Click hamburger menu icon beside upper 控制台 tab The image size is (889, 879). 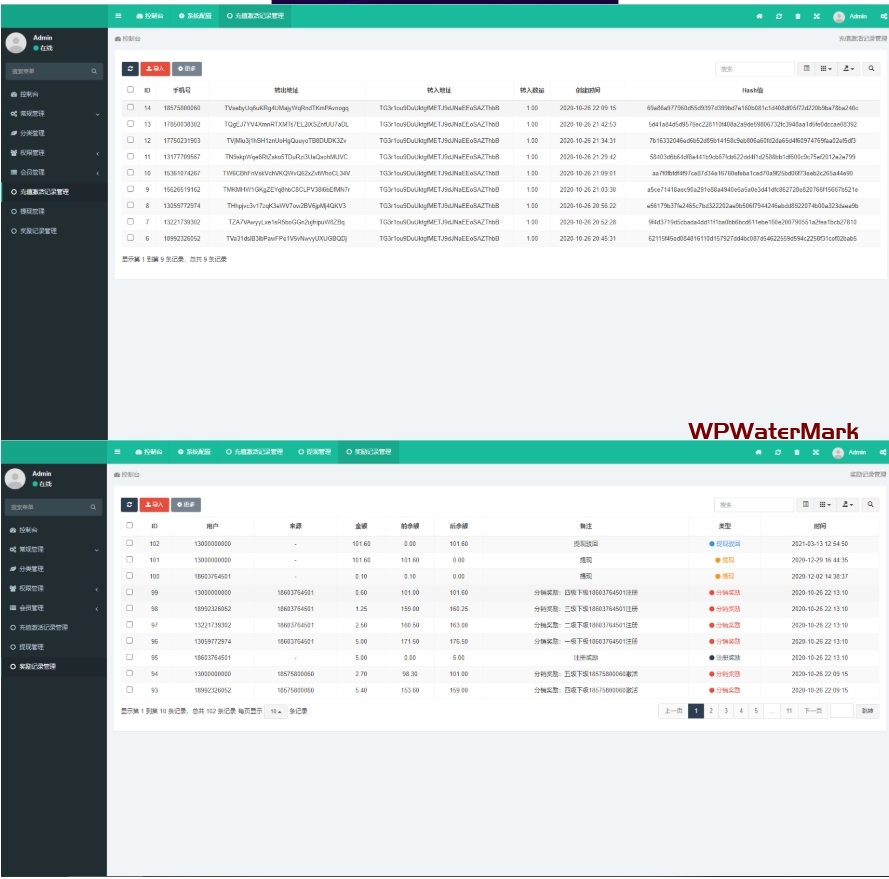point(118,16)
